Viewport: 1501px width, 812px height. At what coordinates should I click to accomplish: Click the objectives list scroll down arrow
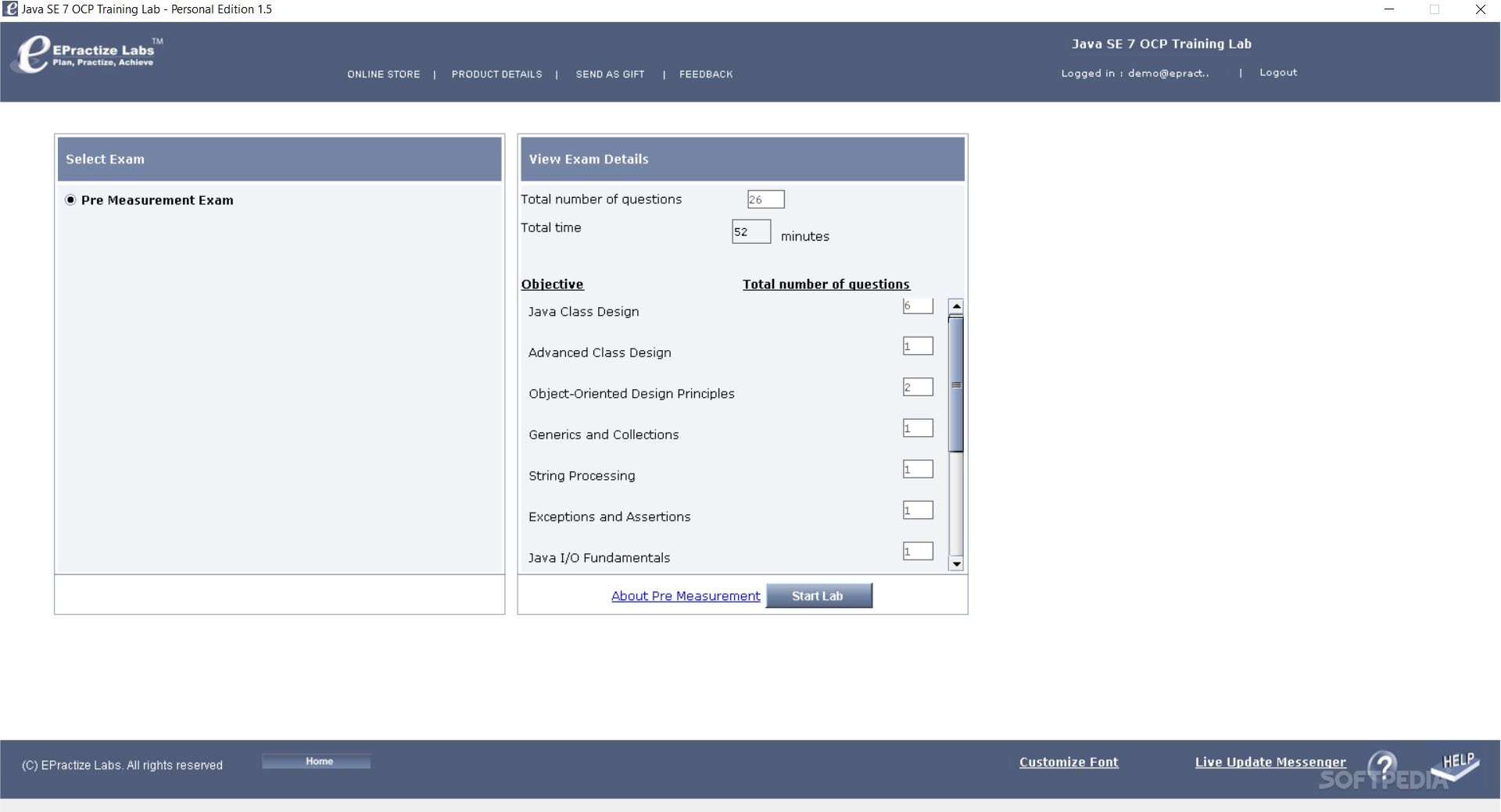pos(955,563)
